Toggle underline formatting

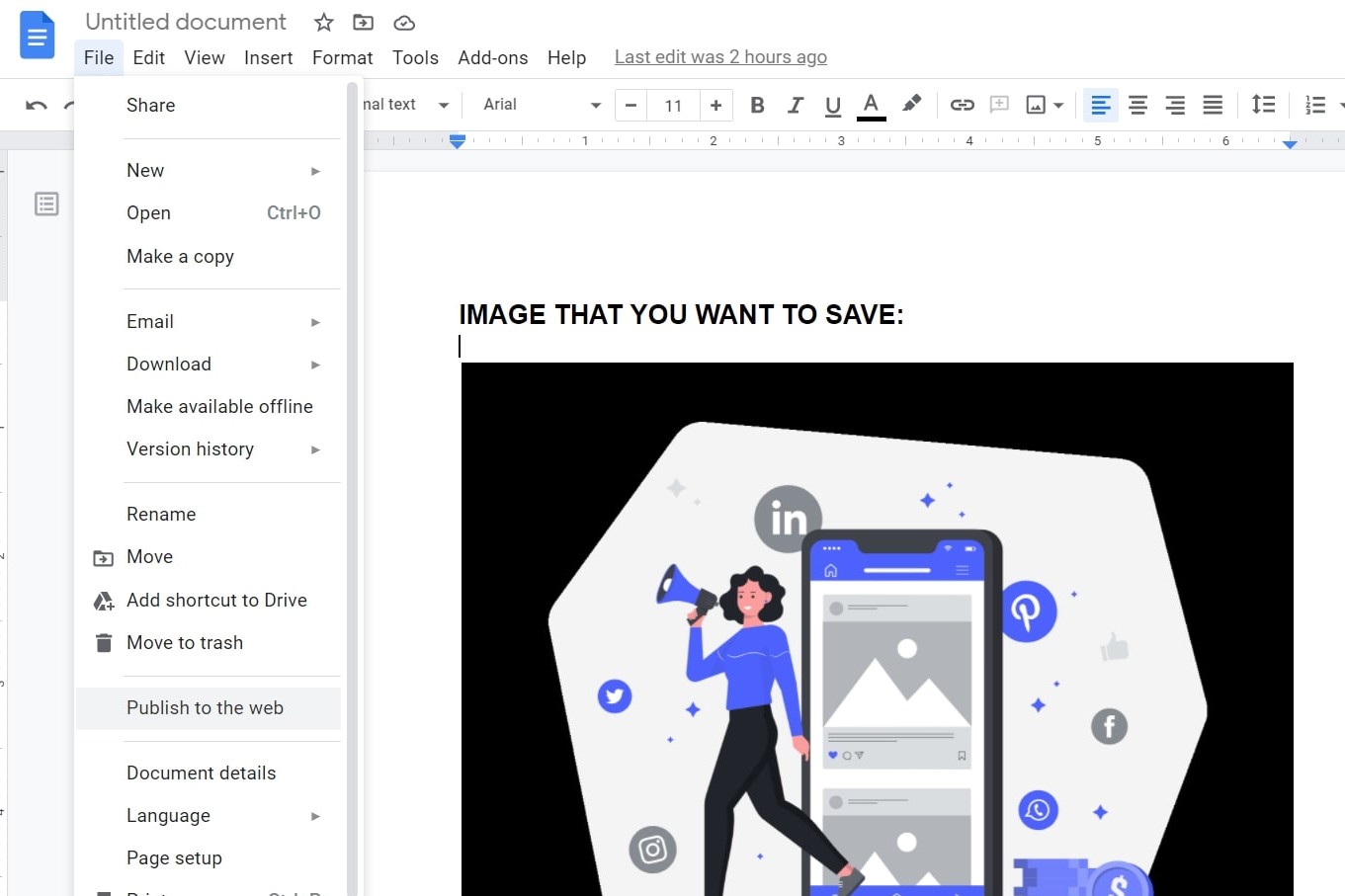(x=833, y=105)
